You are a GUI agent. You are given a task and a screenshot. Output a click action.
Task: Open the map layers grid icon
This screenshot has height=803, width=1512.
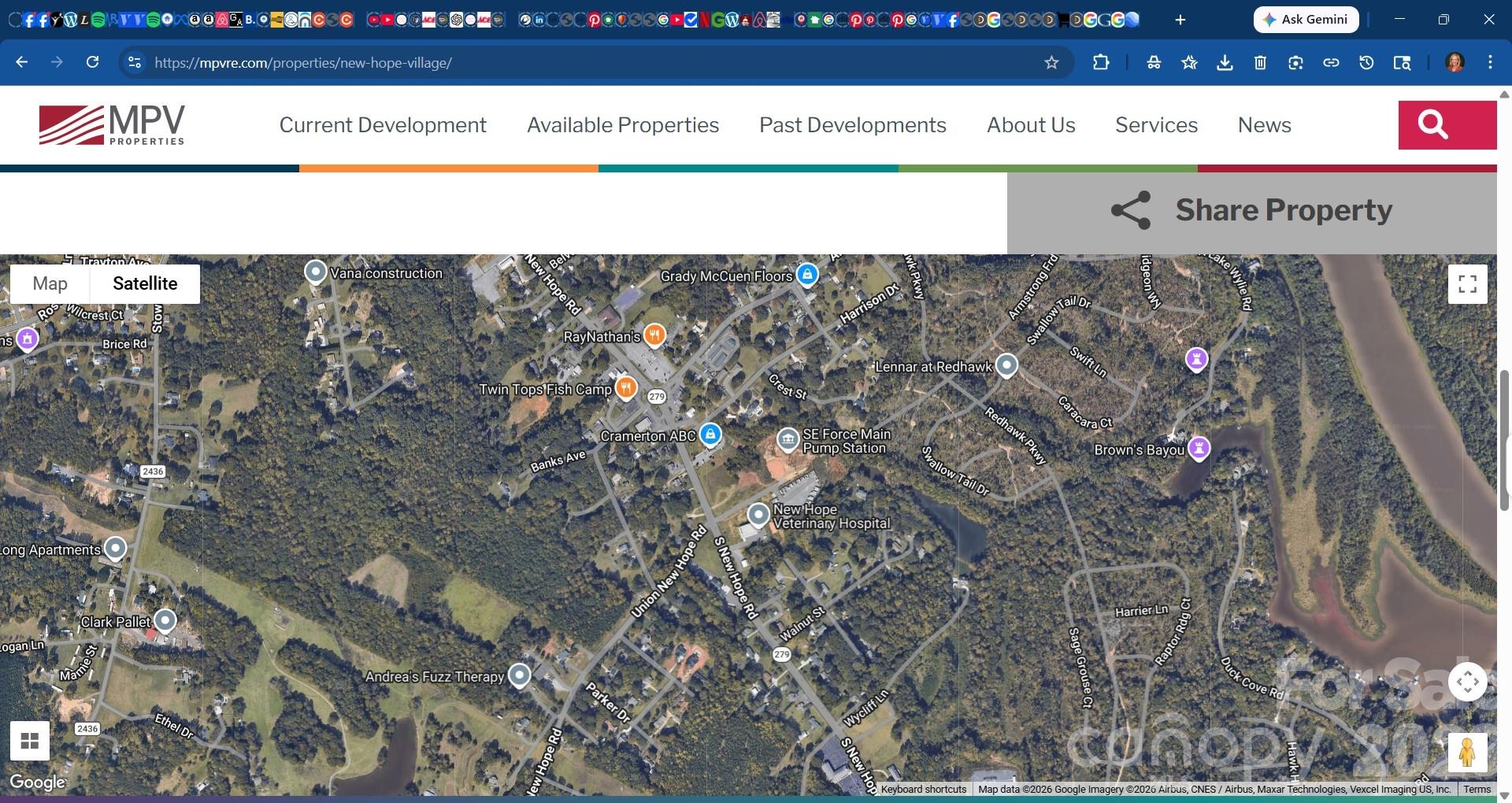coord(30,741)
